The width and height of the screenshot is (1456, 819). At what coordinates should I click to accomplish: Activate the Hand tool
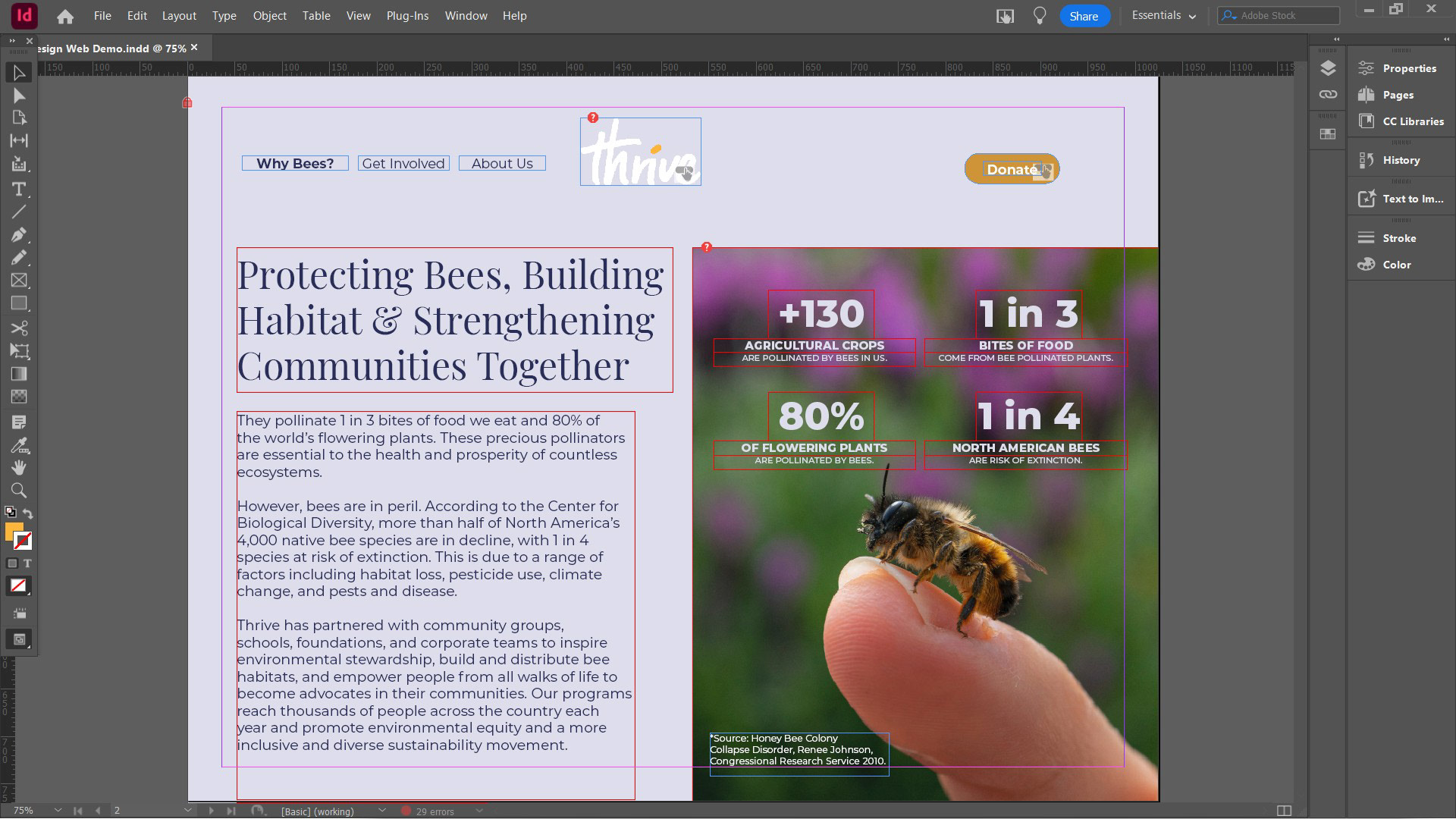(x=19, y=468)
